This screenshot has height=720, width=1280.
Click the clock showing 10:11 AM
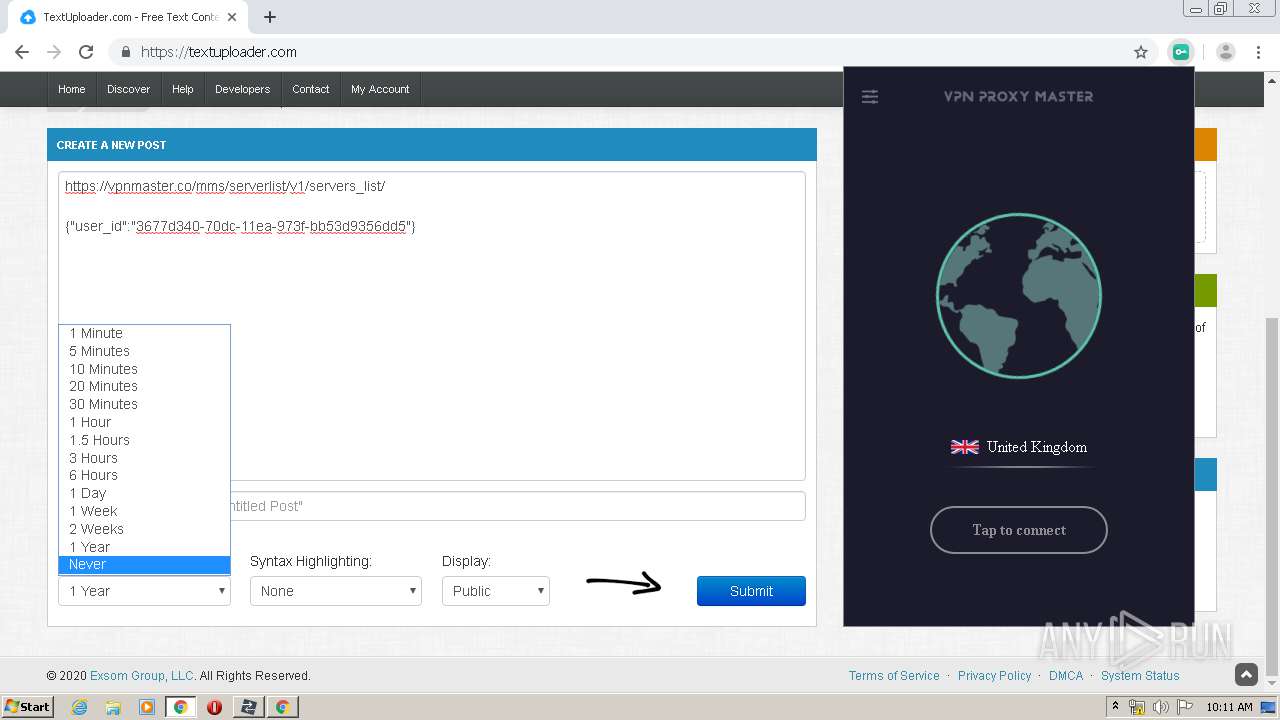click(x=1229, y=707)
